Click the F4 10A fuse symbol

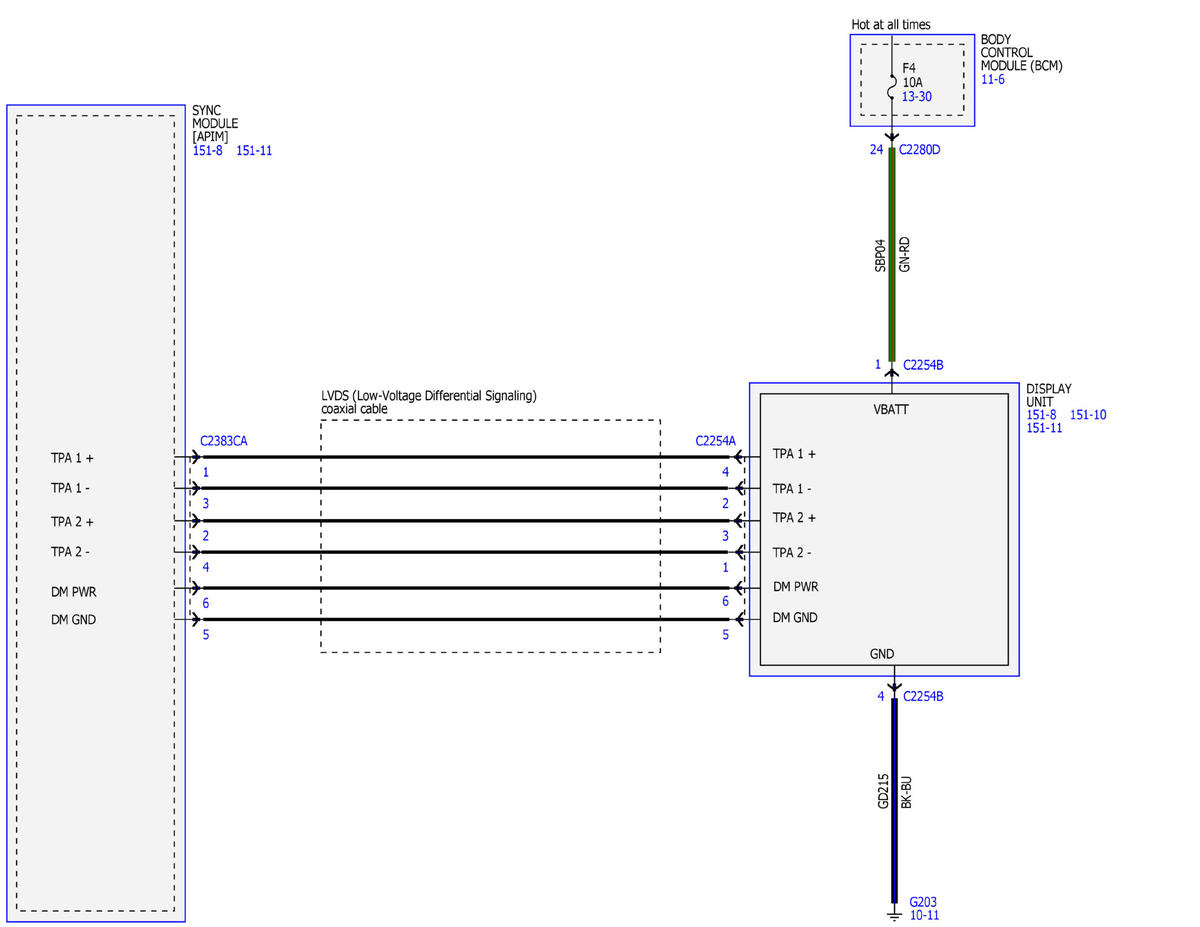(892, 85)
